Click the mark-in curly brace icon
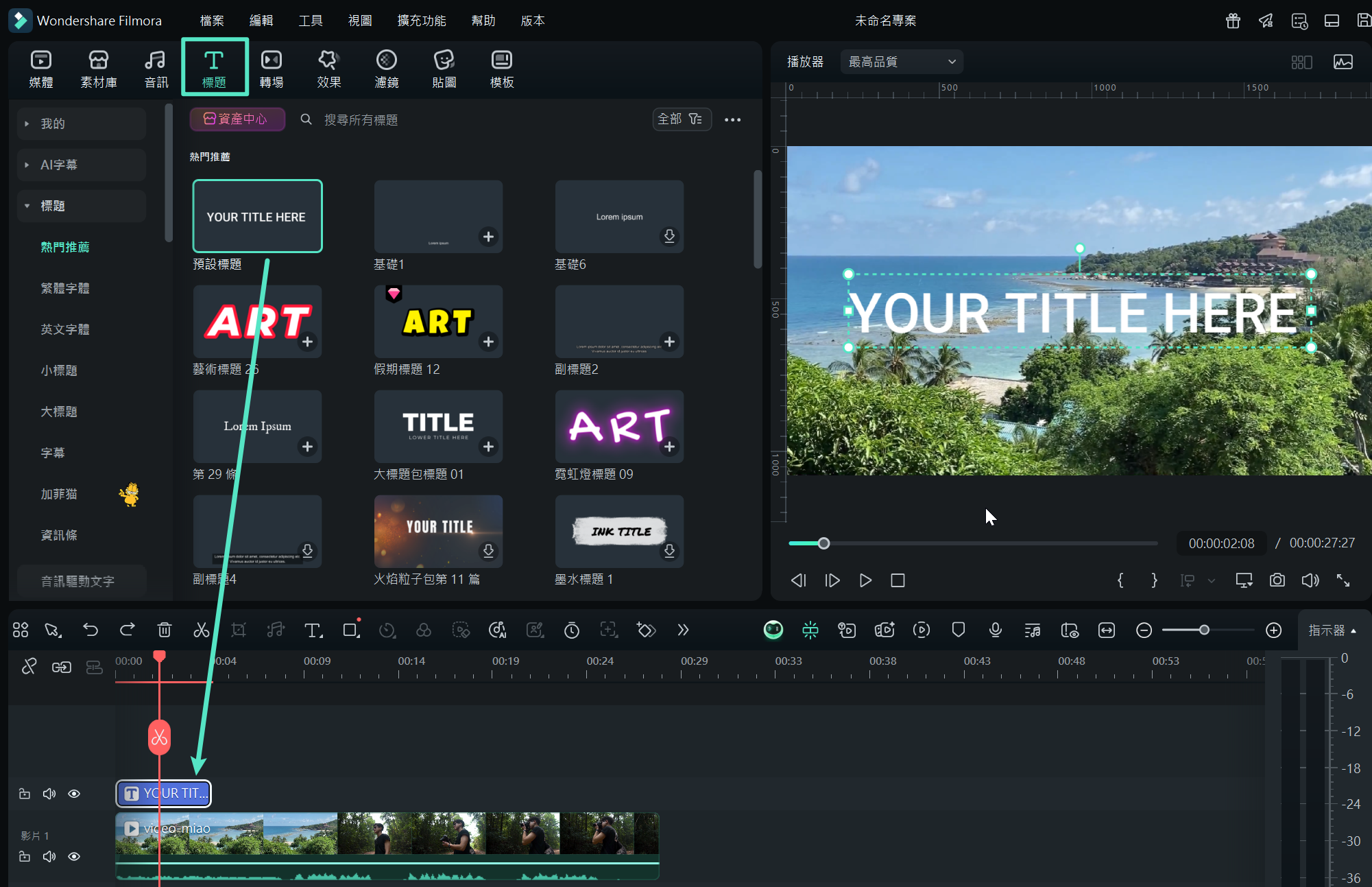The width and height of the screenshot is (1372, 887). 1120,580
